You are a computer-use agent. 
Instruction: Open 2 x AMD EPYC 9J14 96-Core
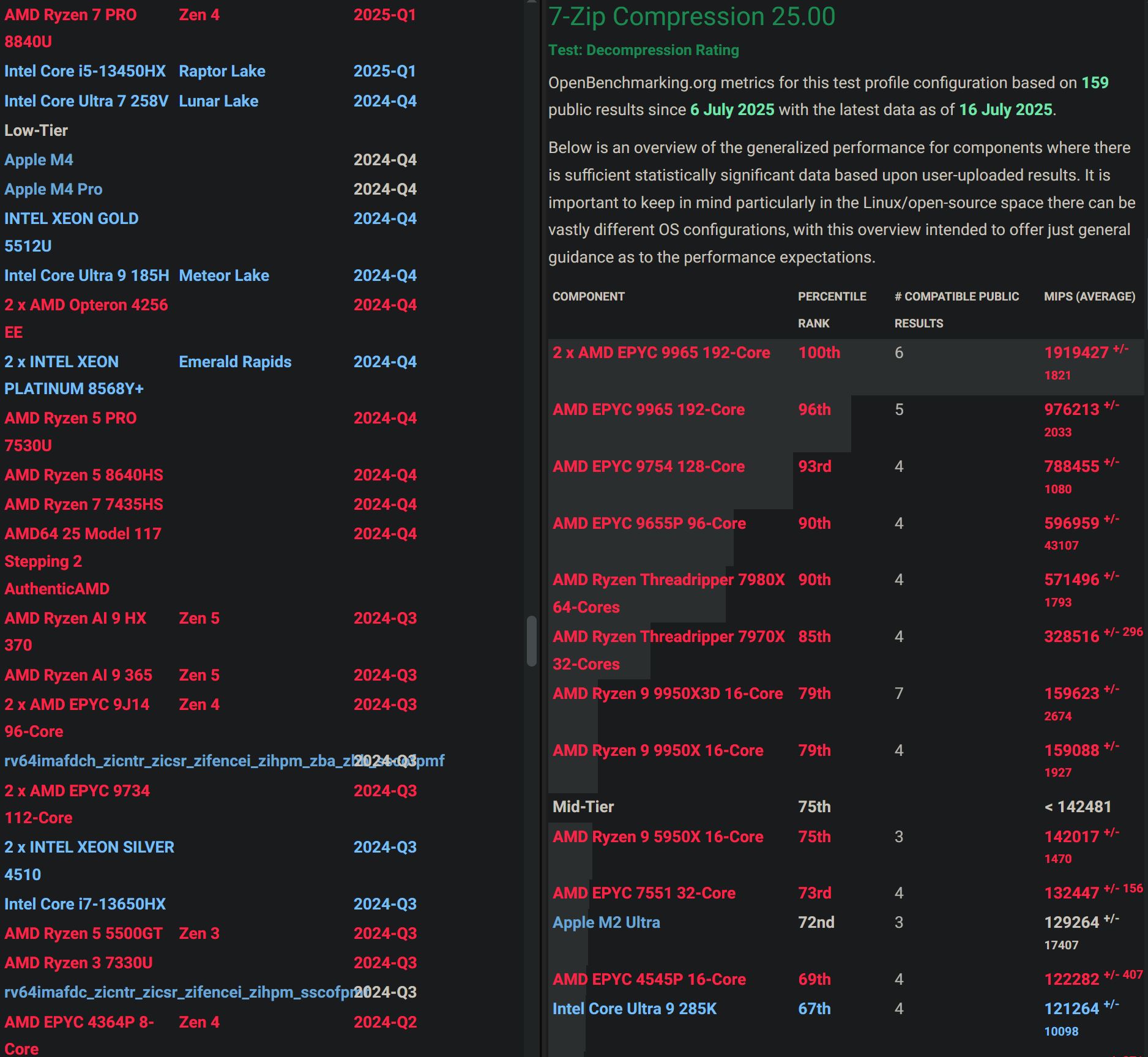77,718
